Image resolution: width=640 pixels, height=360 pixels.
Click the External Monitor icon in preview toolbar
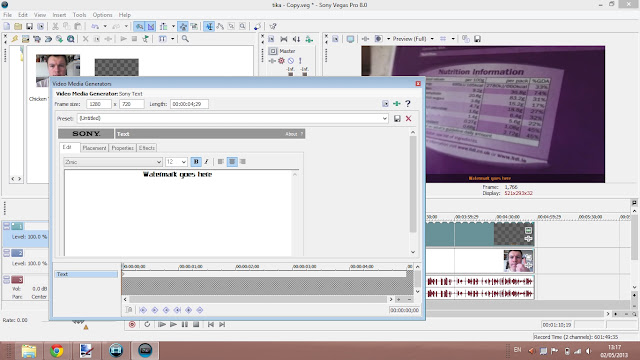click(x=350, y=39)
